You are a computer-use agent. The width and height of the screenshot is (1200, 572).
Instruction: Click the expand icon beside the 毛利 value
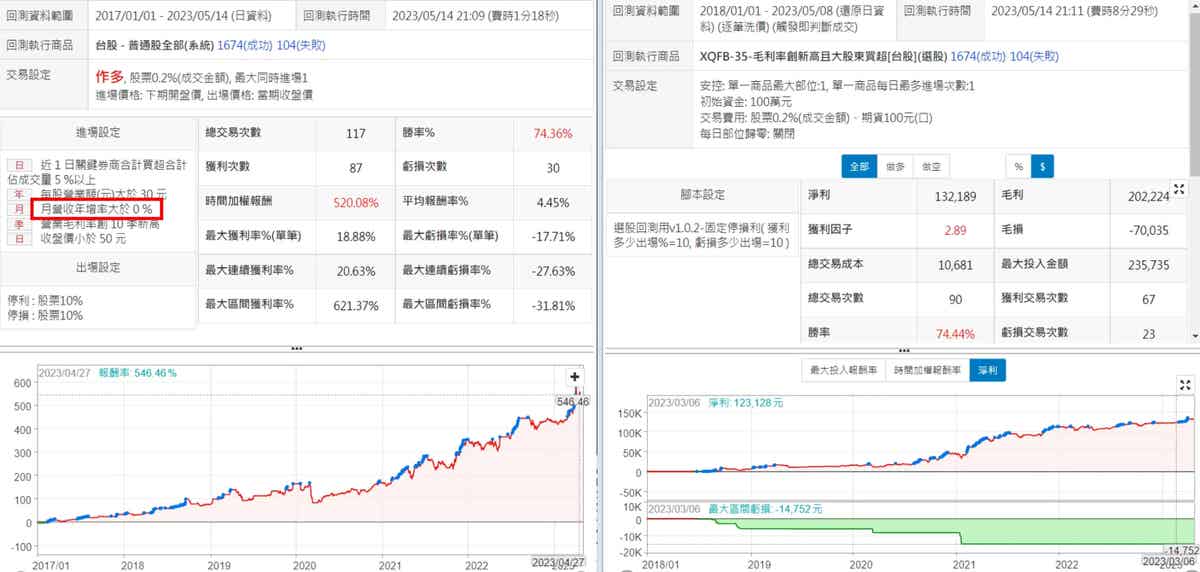tap(1178, 189)
